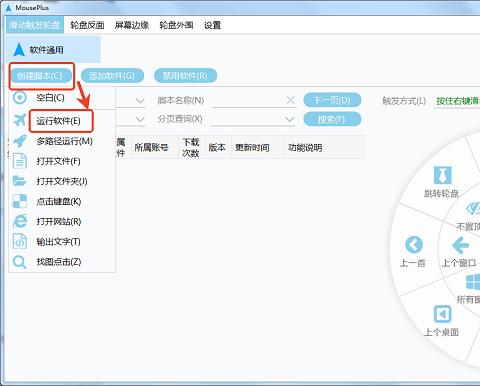
Task: Click the 上个桌面 icon on wheel
Action: point(442,314)
